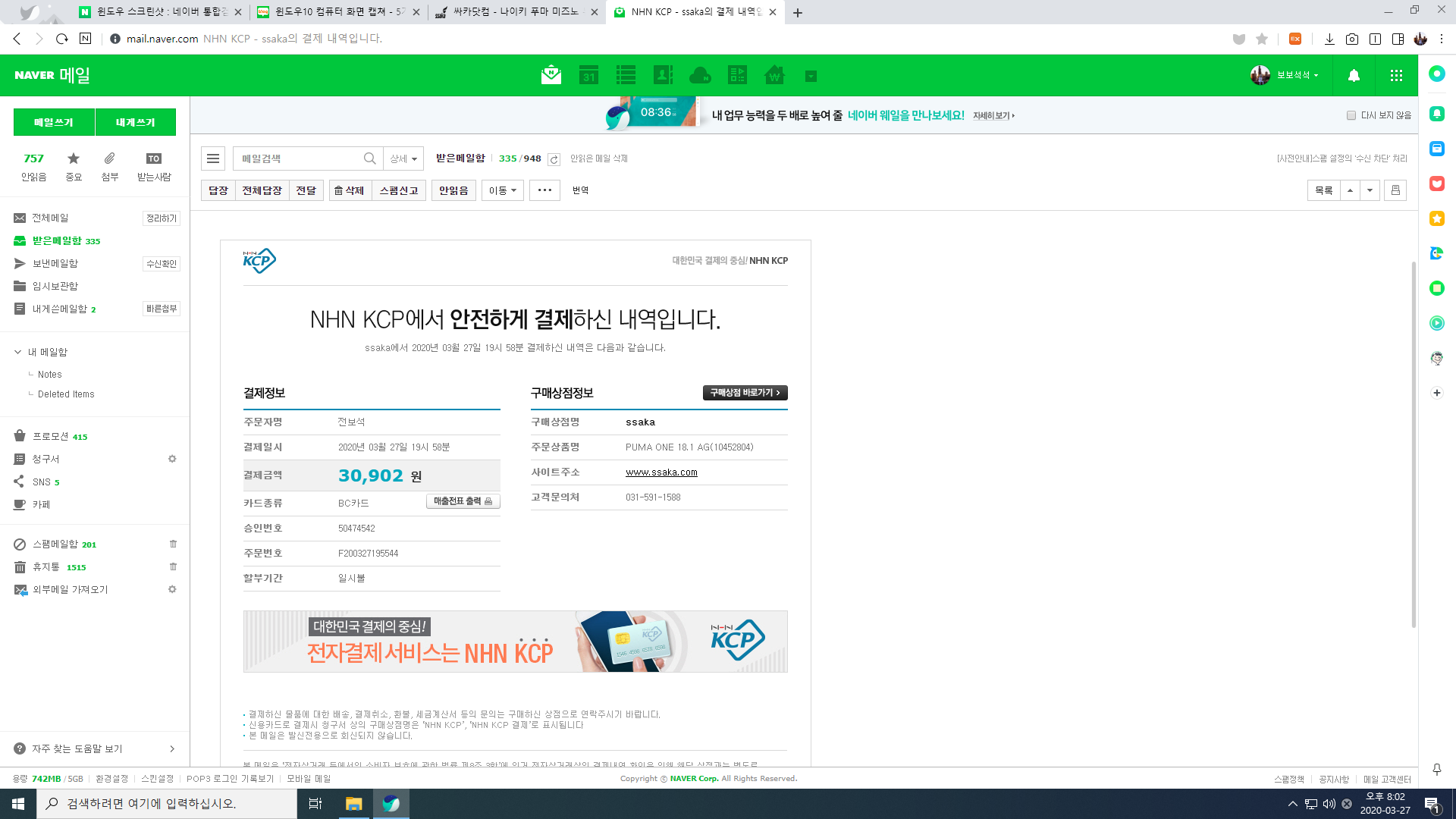
Task: Open the 이동 move dropdown
Action: click(503, 190)
